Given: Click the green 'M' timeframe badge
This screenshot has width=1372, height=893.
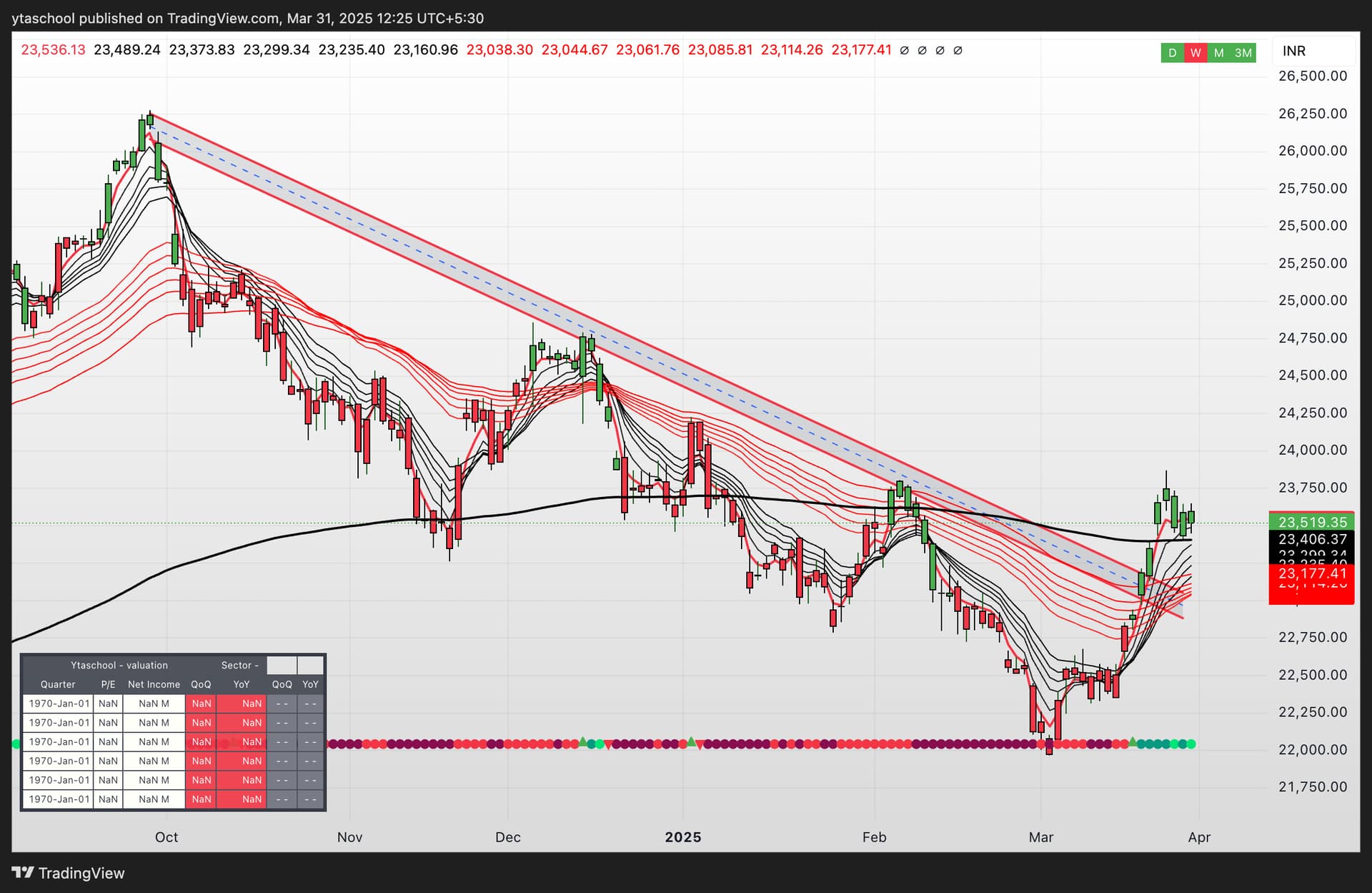Looking at the screenshot, I should pos(1219,52).
